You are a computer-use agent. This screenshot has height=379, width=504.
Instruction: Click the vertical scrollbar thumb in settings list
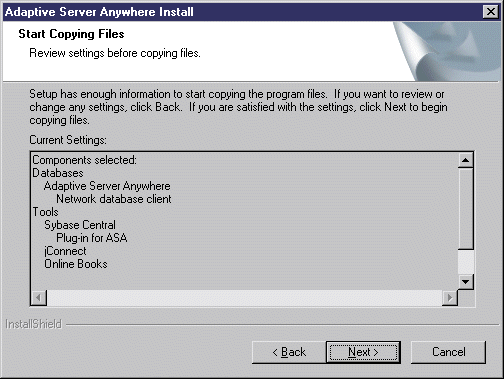(465, 208)
